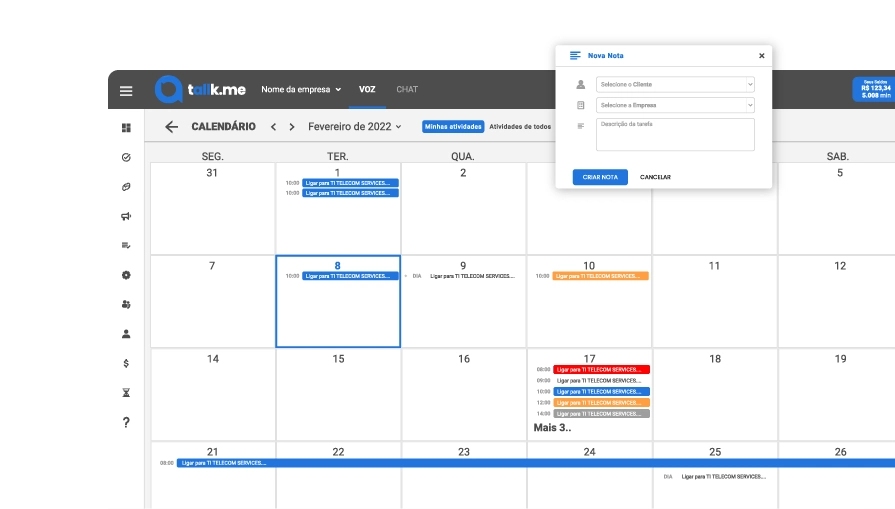Click the account balance R$ 123,34 badge

click(x=874, y=90)
